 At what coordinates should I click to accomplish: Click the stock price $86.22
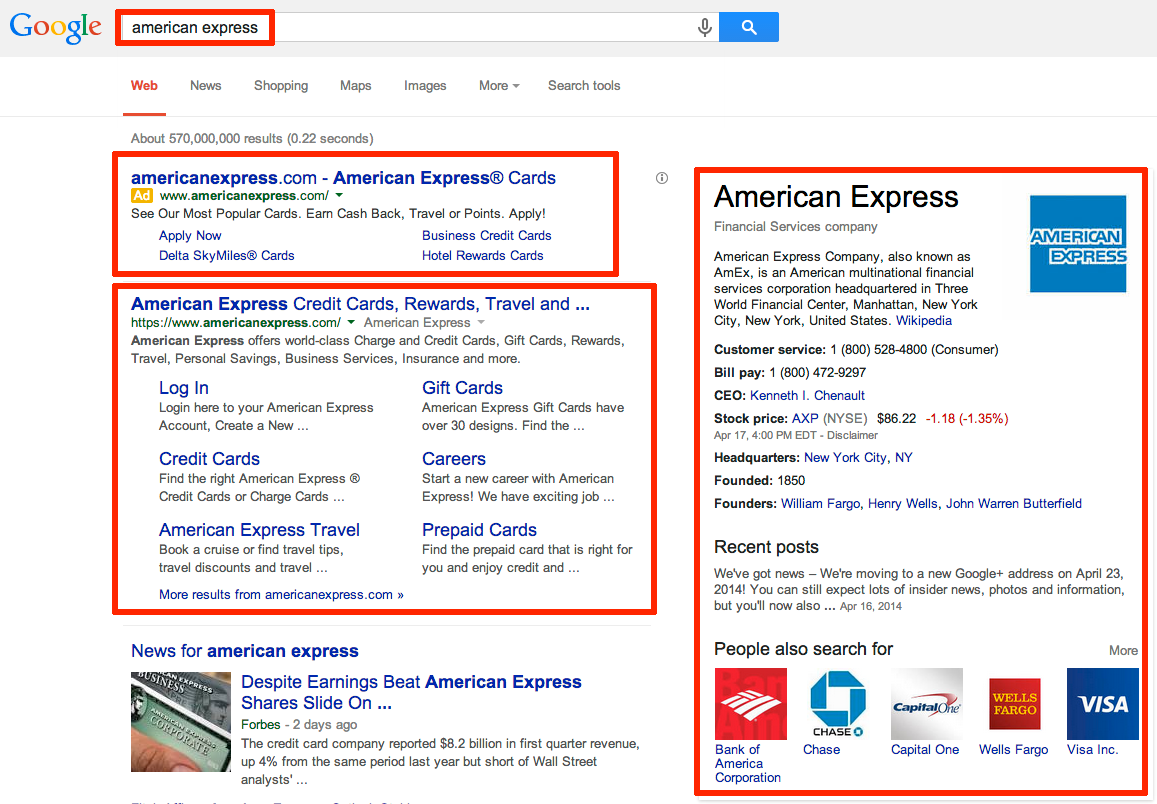[x=897, y=418]
